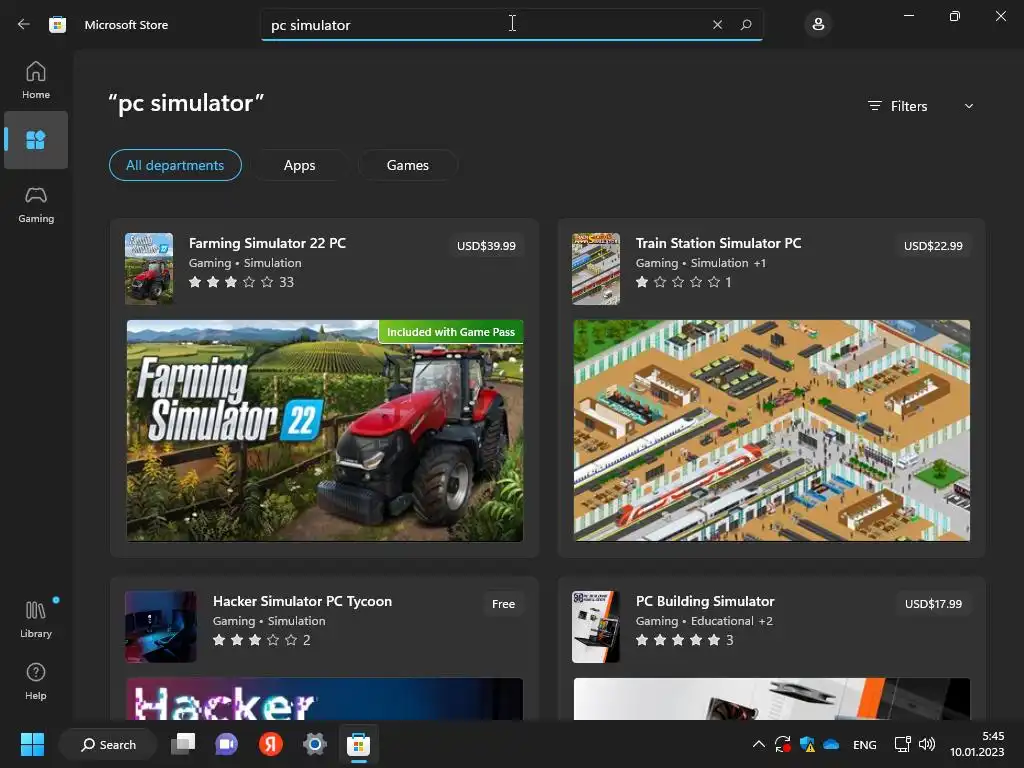Open Library in the sidebar
The image size is (1024, 768).
tap(36, 619)
